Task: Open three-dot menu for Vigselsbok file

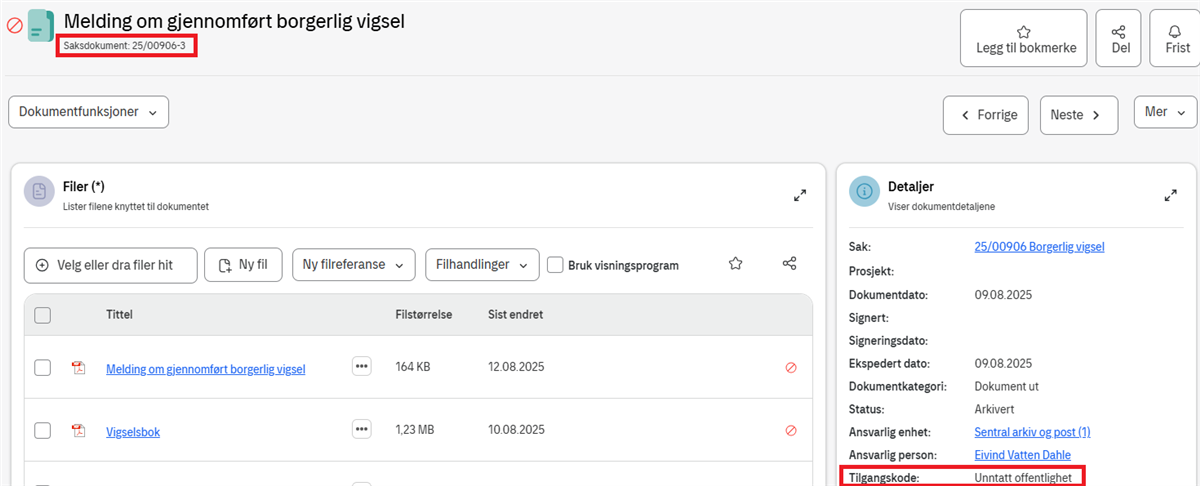Action: [361, 430]
